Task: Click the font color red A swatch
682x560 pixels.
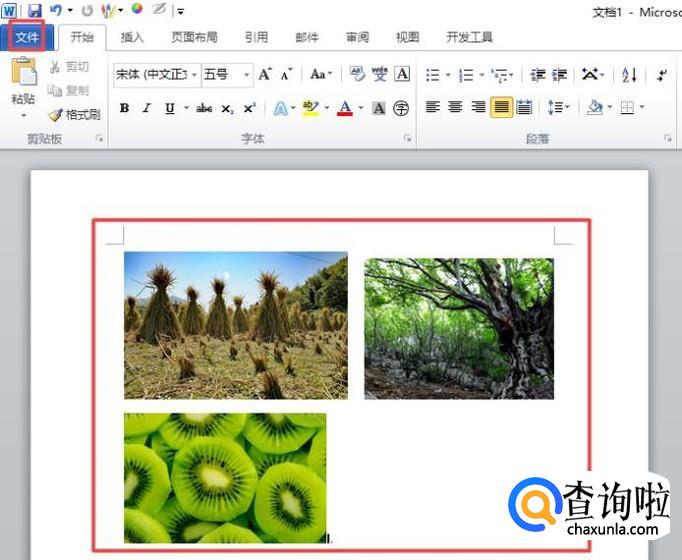Action: click(344, 108)
